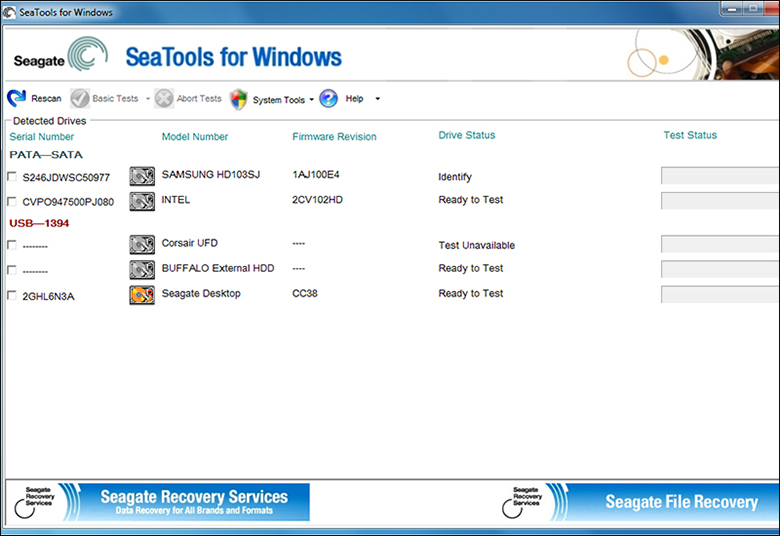Tick the 2GHL6N3A Seagate Desktop checkbox
The height and width of the screenshot is (536, 780).
[x=12, y=295]
